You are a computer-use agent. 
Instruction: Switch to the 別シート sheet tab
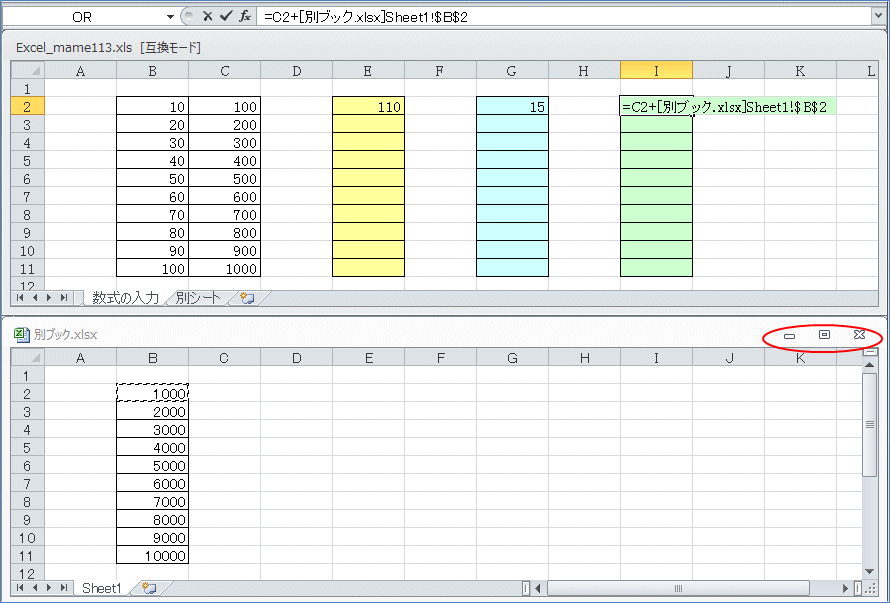[198, 298]
